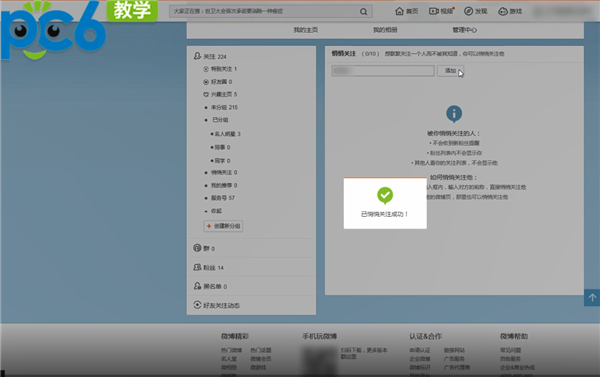Collapse the list with 收起
The height and width of the screenshot is (377, 600).
coord(216,211)
